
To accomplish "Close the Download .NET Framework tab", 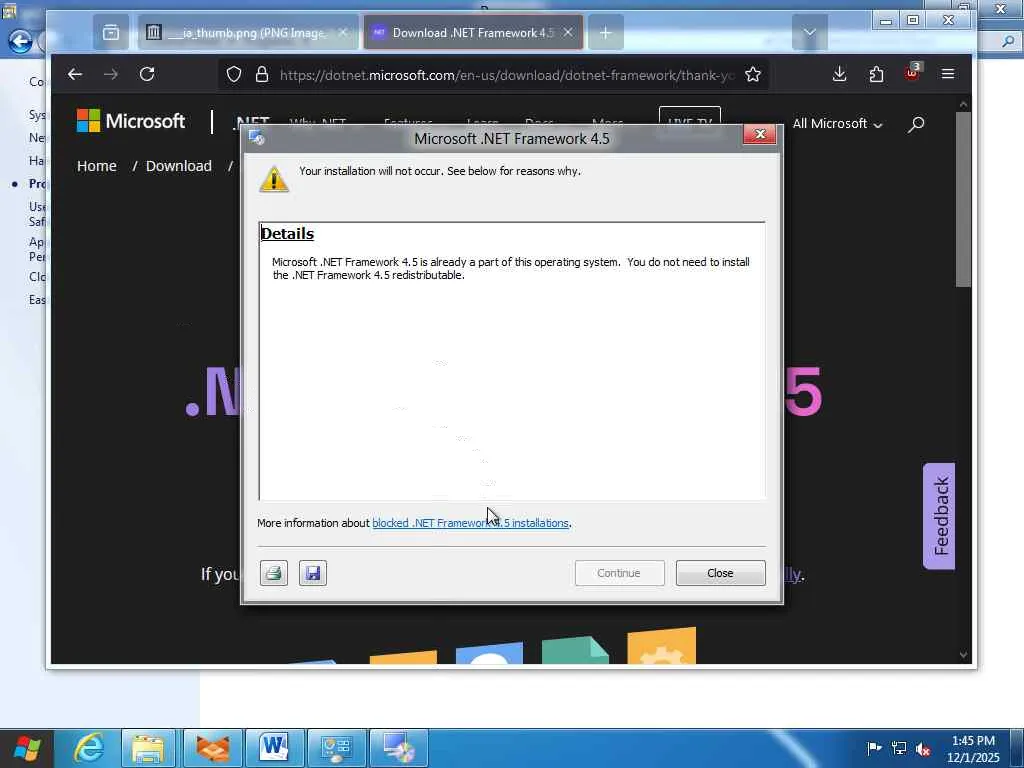I will [568, 32].
